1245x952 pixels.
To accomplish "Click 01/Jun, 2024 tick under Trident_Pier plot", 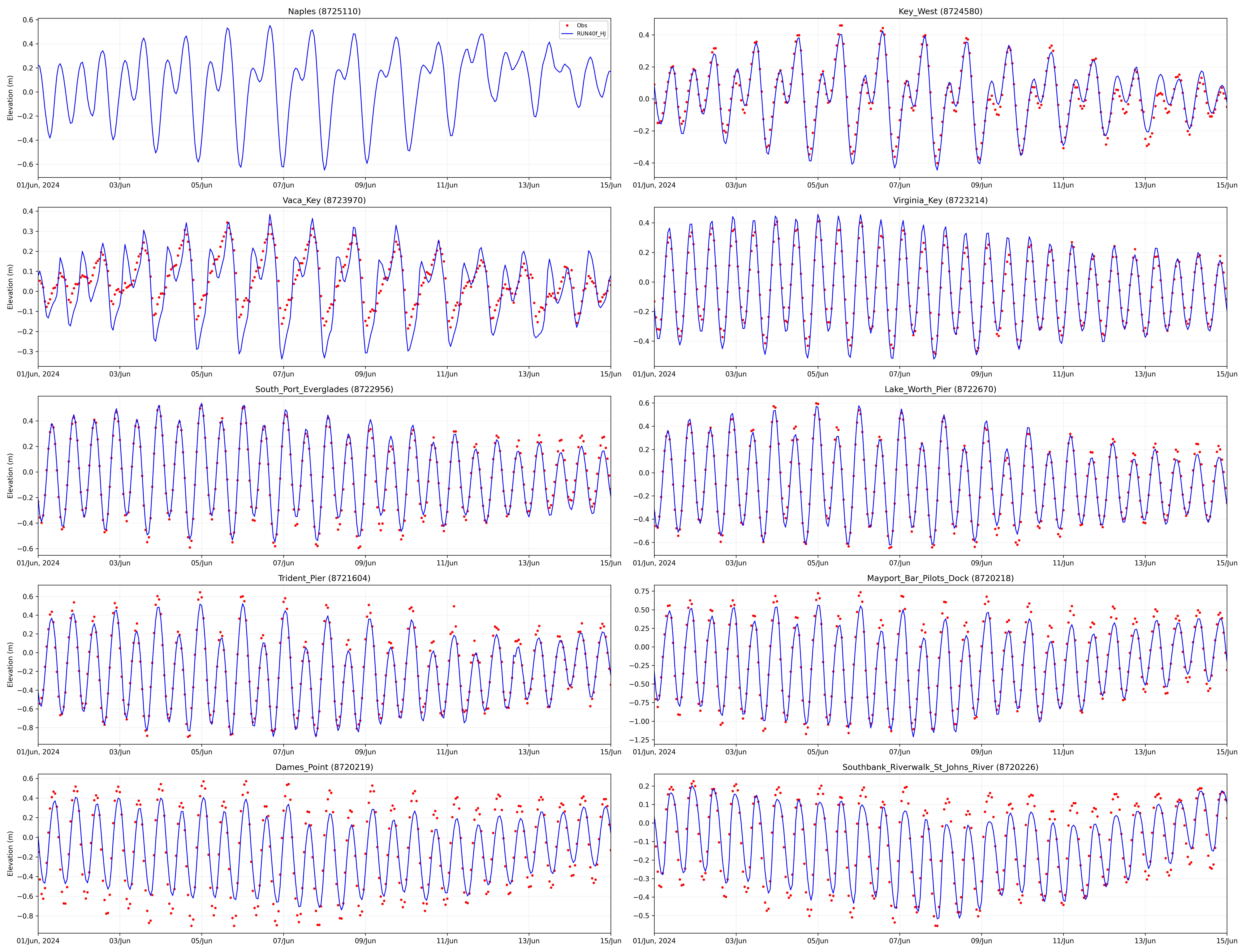I will (x=38, y=752).
